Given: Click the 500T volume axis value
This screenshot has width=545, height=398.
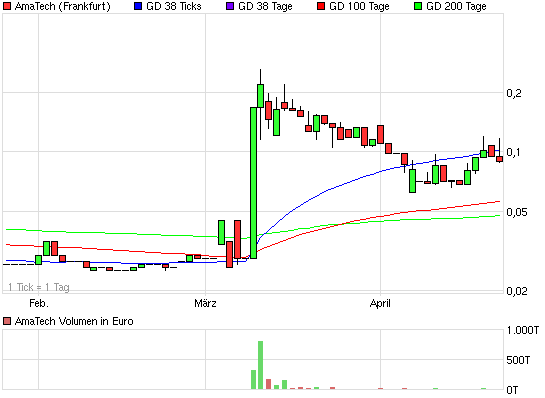Looking at the screenshot, I should point(518,360).
